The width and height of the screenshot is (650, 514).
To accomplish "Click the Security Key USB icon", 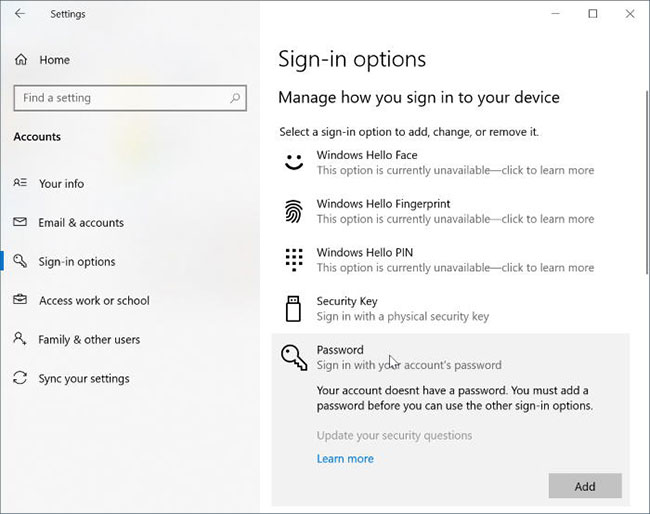I will (x=293, y=309).
